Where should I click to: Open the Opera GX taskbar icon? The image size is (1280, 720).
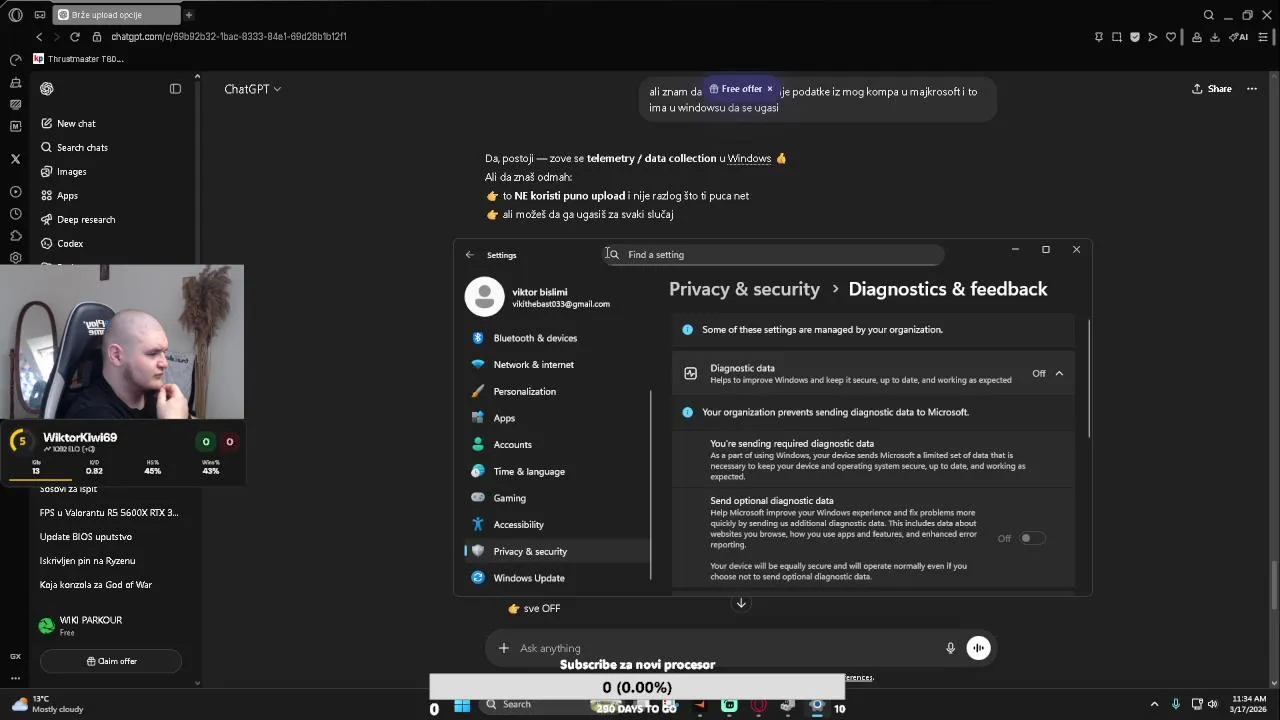click(759, 705)
